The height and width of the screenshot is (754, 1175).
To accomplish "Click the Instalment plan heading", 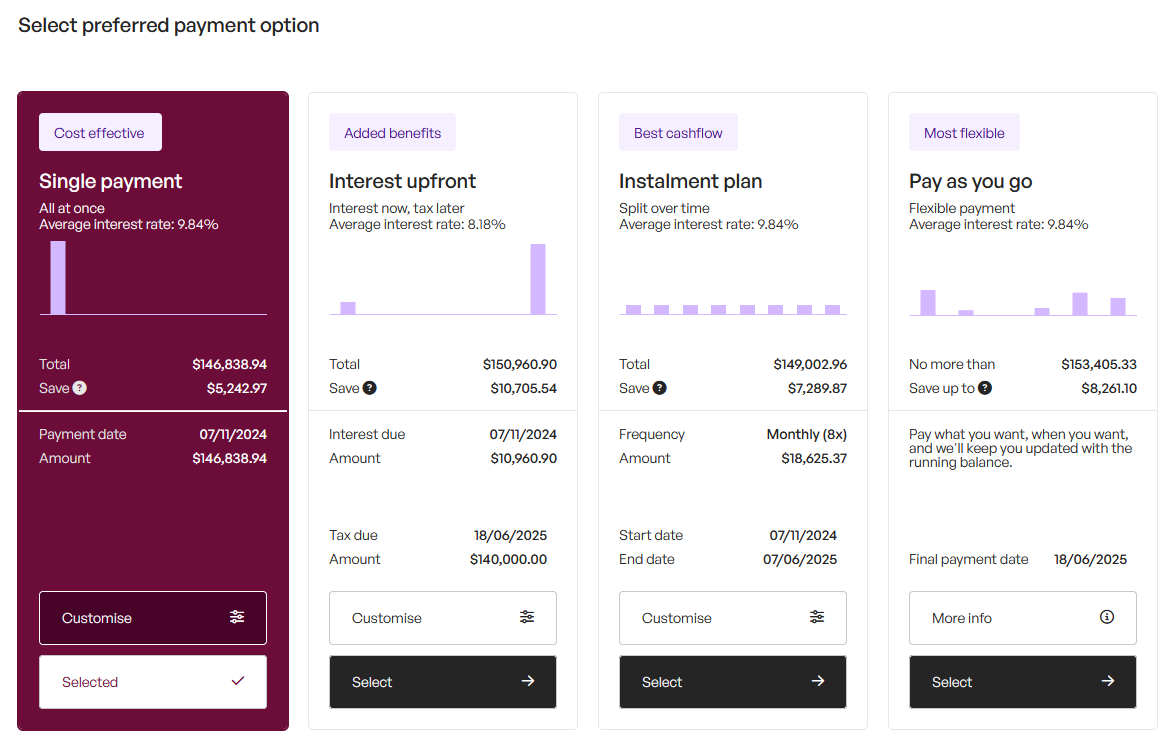I will pos(690,181).
